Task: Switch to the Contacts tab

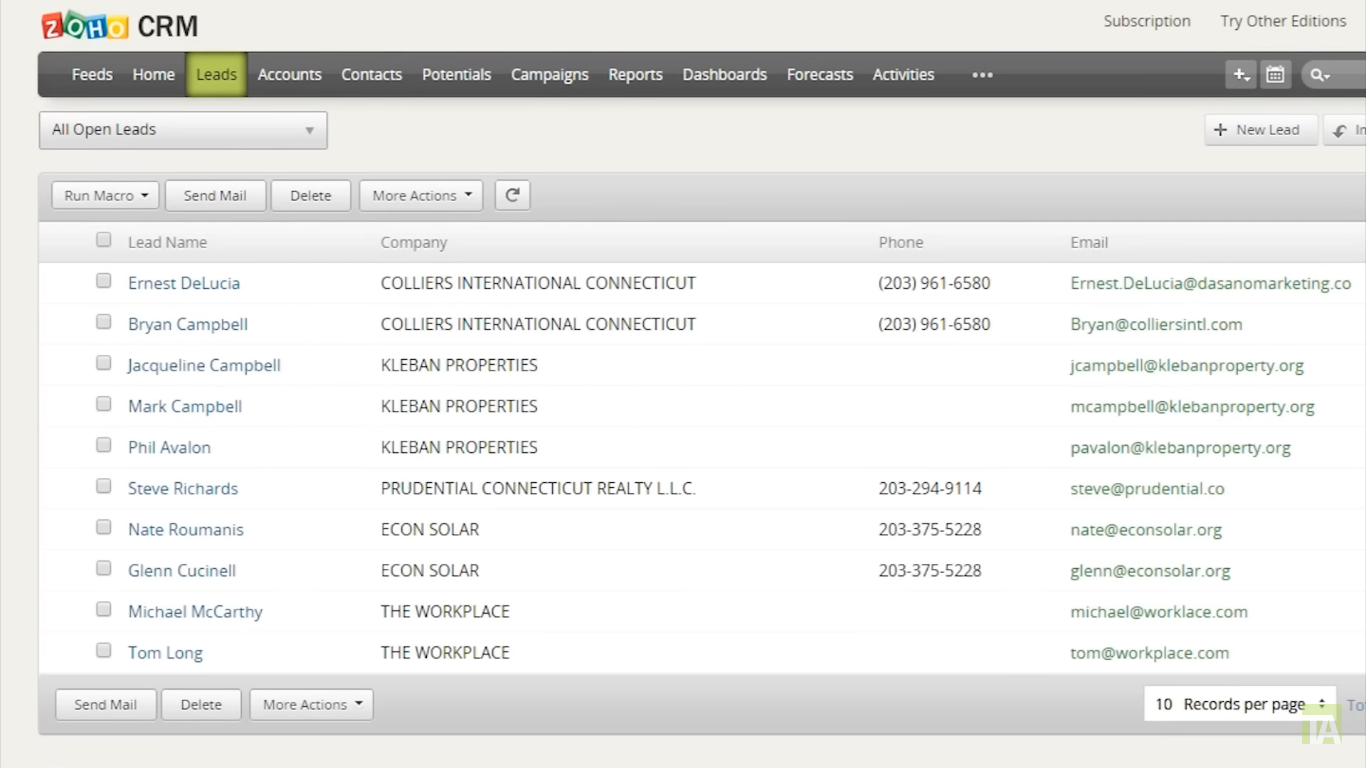Action: pos(371,75)
